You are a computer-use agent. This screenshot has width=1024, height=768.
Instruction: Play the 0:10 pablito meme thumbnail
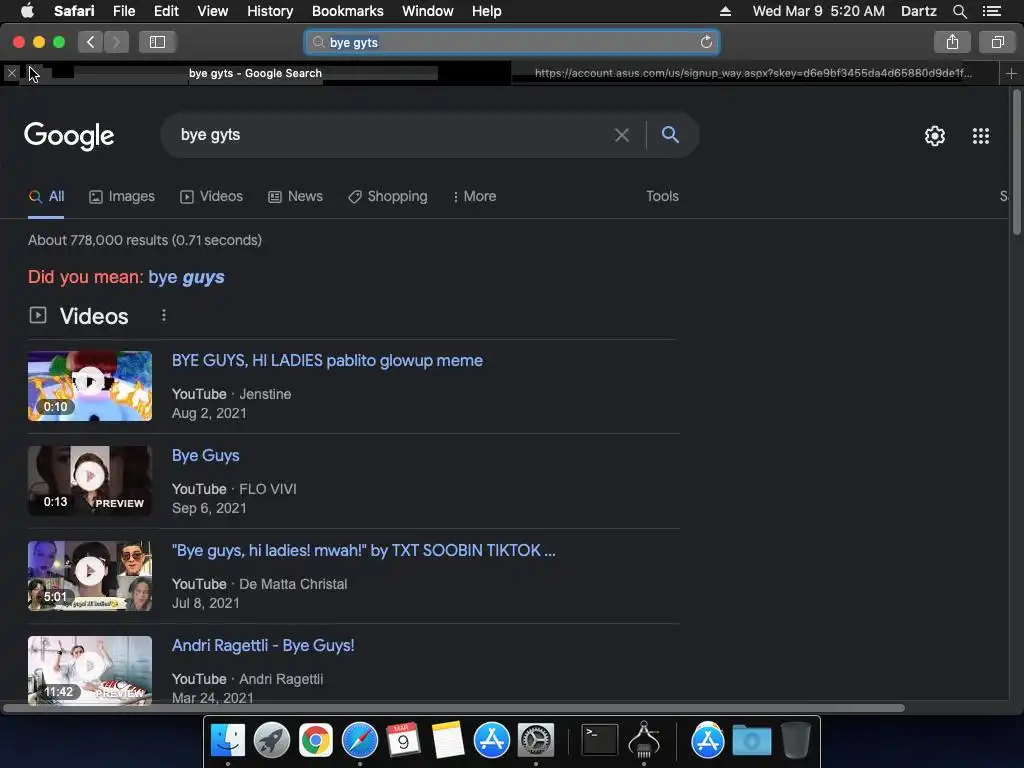click(89, 386)
